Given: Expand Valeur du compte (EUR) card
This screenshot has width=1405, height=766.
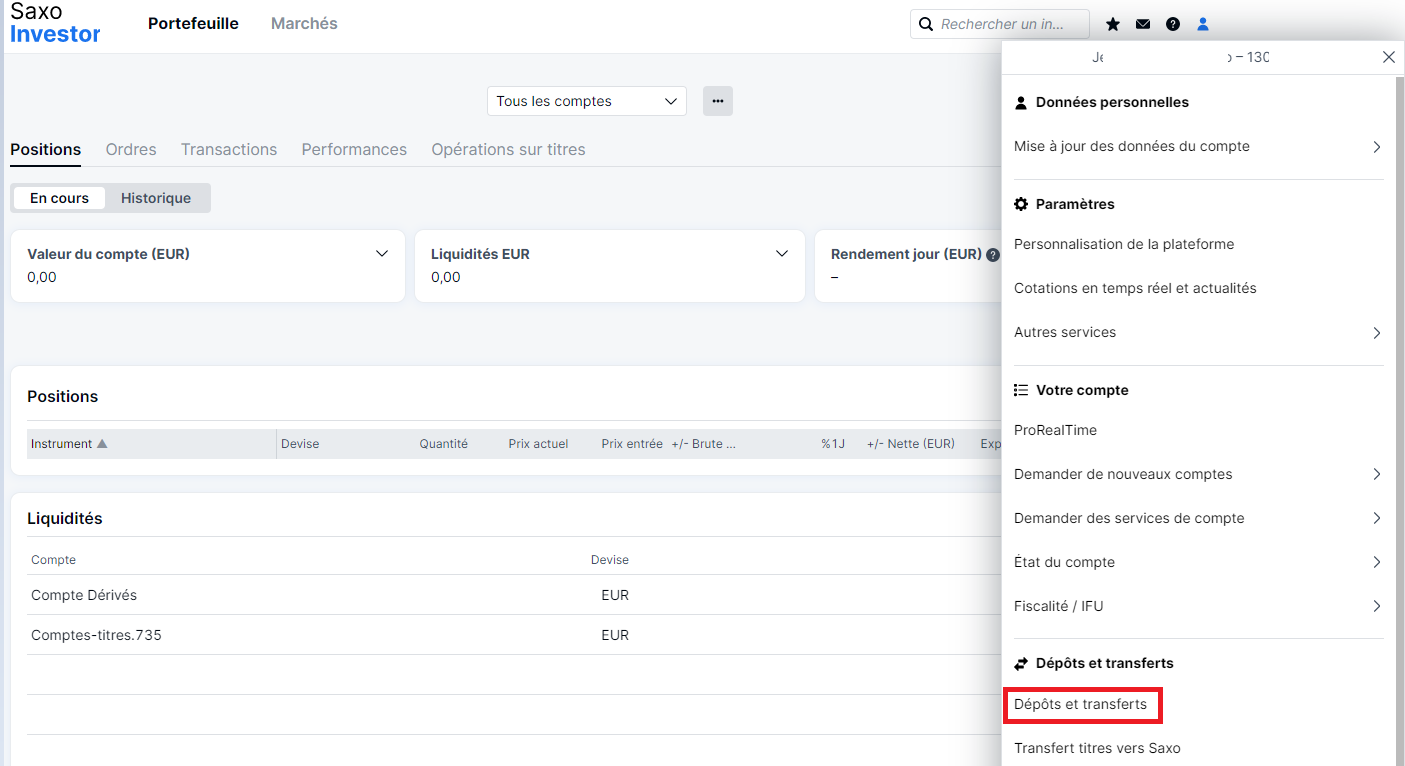Looking at the screenshot, I should pyautogui.click(x=381, y=254).
